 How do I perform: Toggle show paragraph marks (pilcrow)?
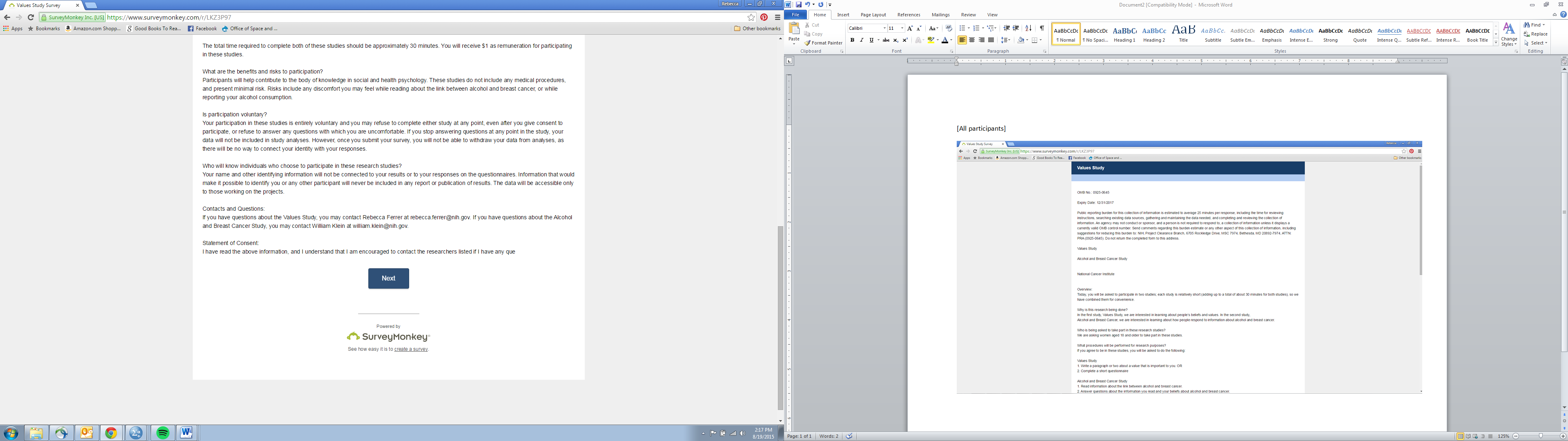(1042, 29)
